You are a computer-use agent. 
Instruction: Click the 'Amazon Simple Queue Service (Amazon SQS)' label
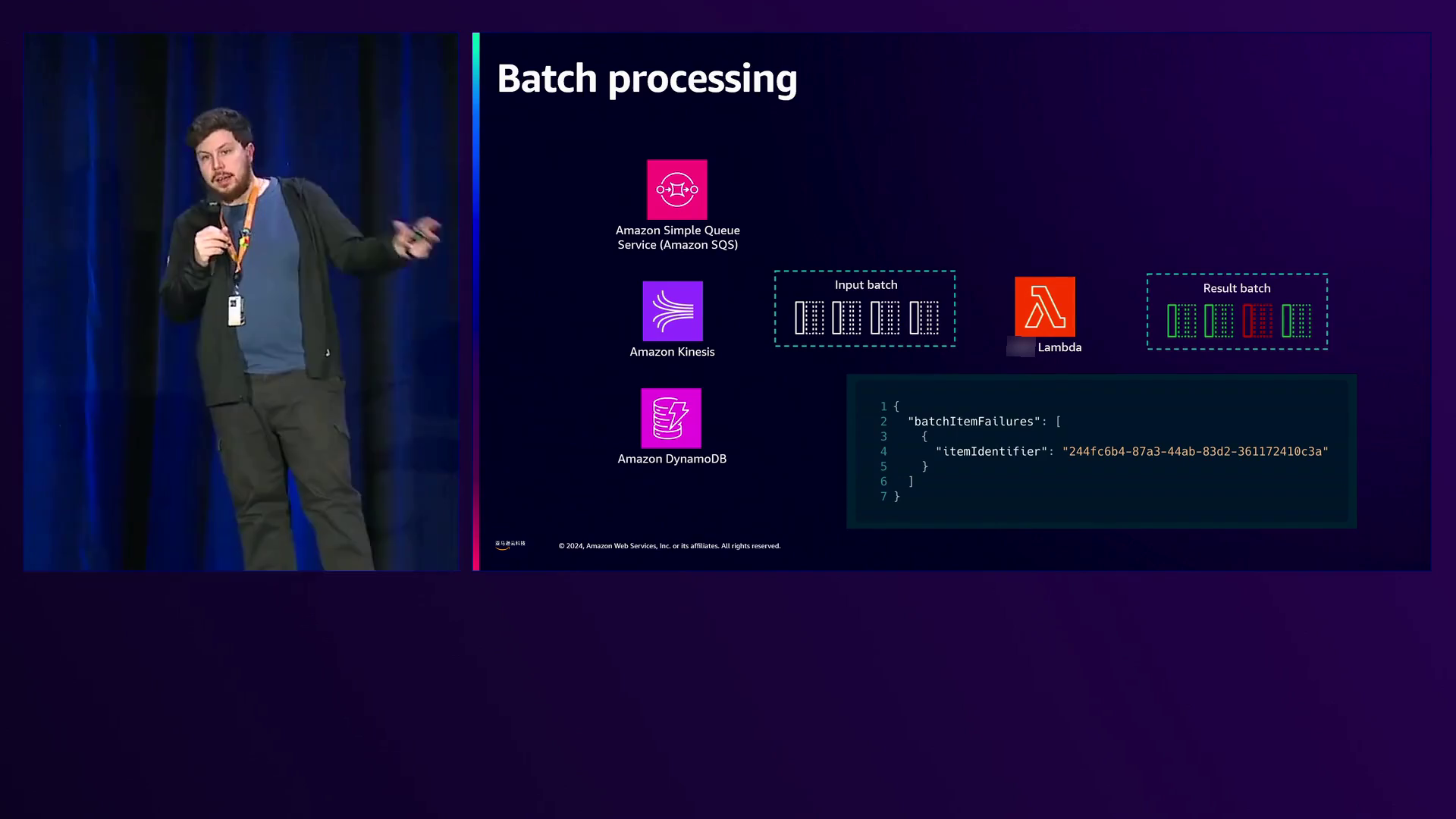677,237
